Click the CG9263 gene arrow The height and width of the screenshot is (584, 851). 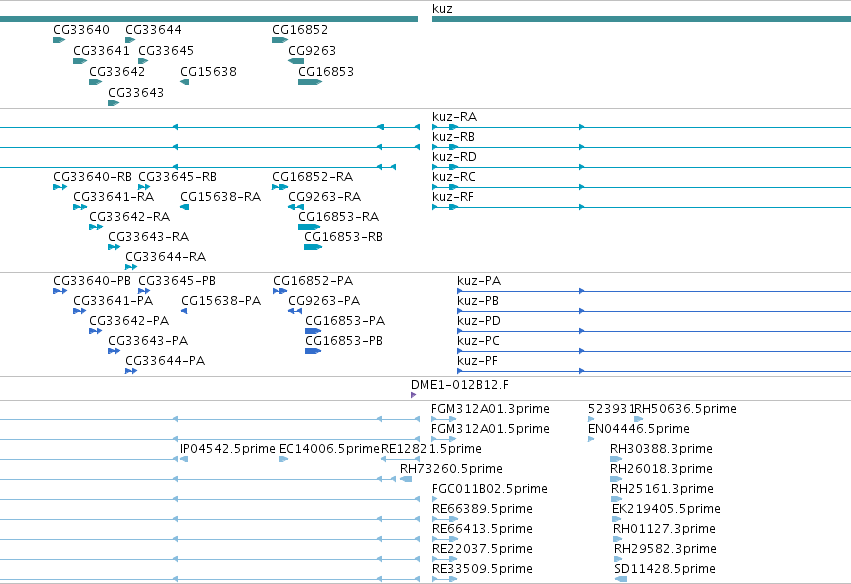pos(296,61)
